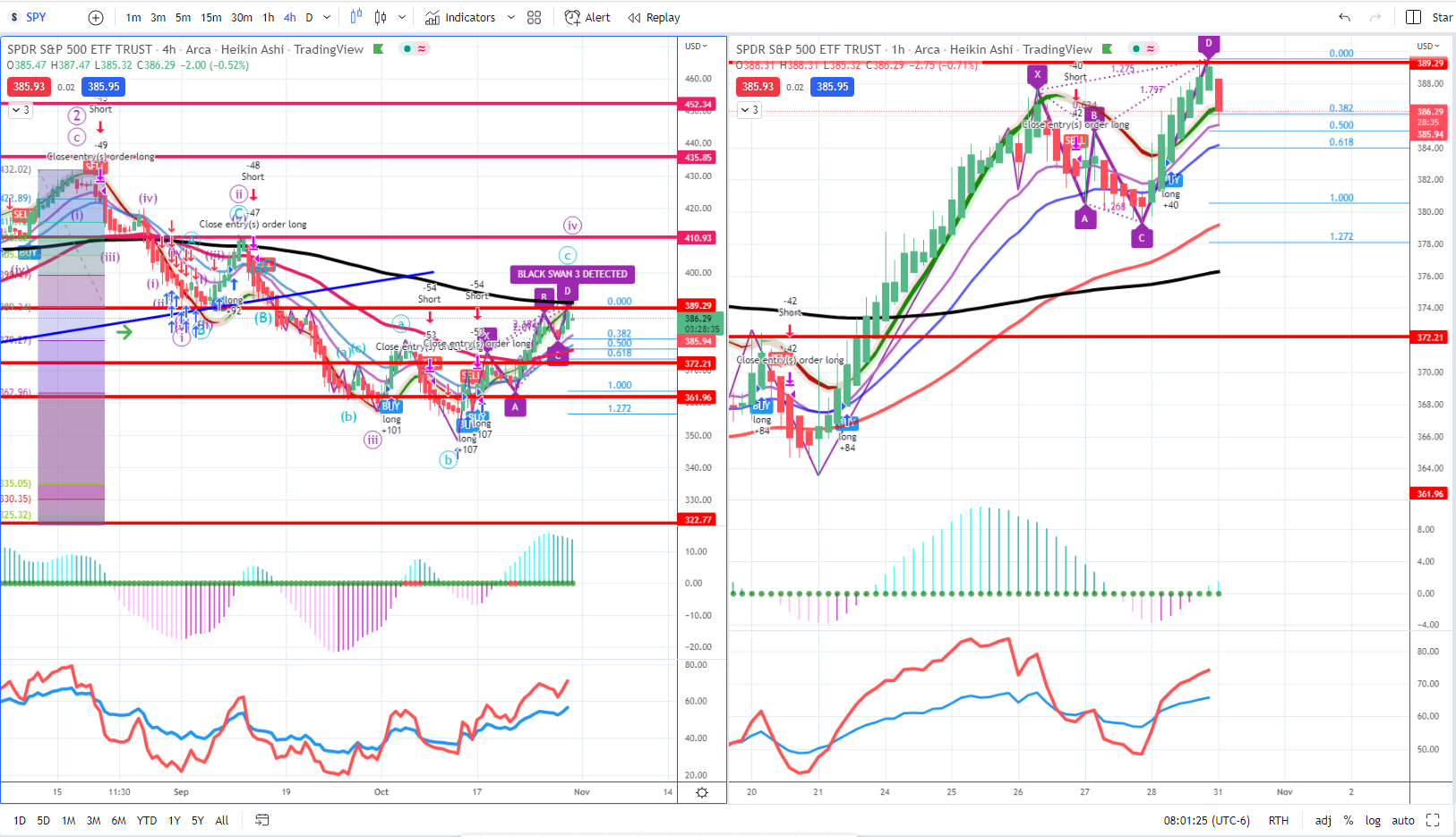Select the 5Y date range
The image size is (1456, 837).
tap(198, 820)
